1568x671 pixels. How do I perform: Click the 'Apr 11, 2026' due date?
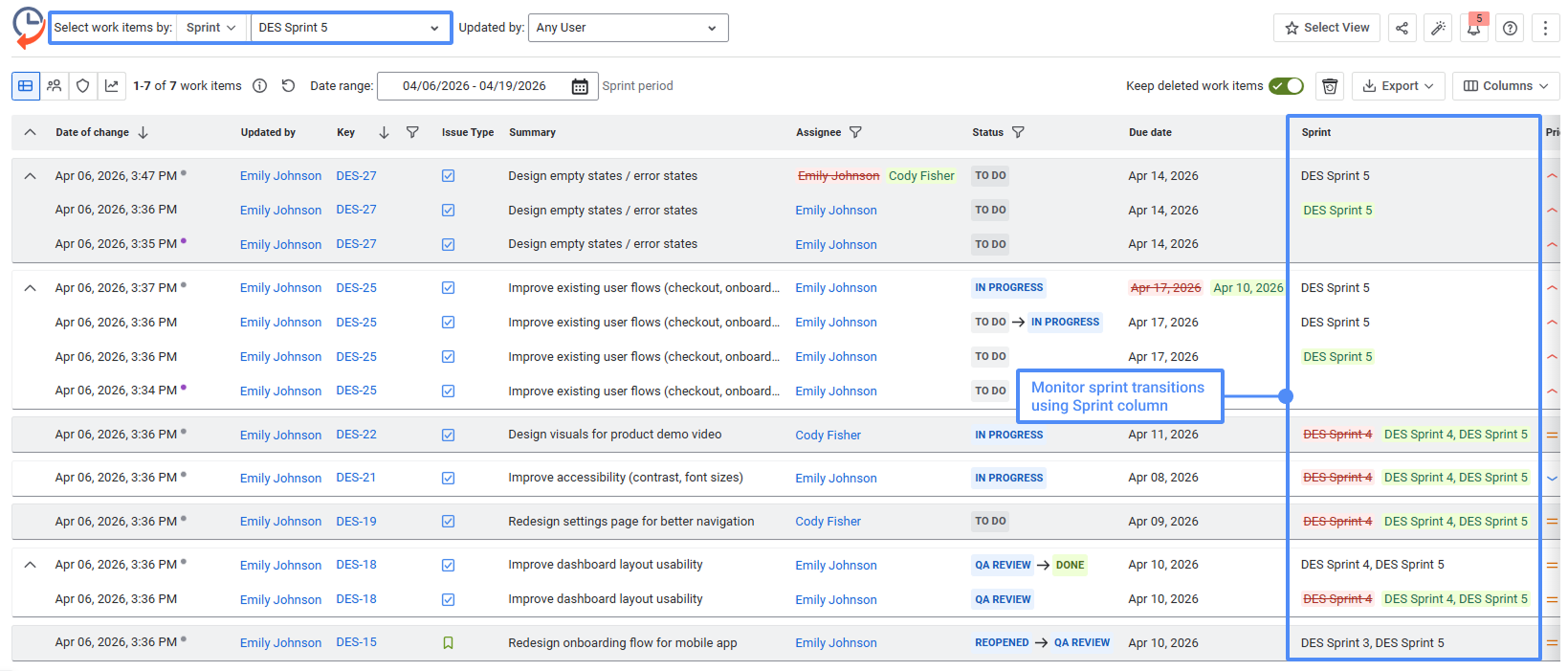point(1163,435)
